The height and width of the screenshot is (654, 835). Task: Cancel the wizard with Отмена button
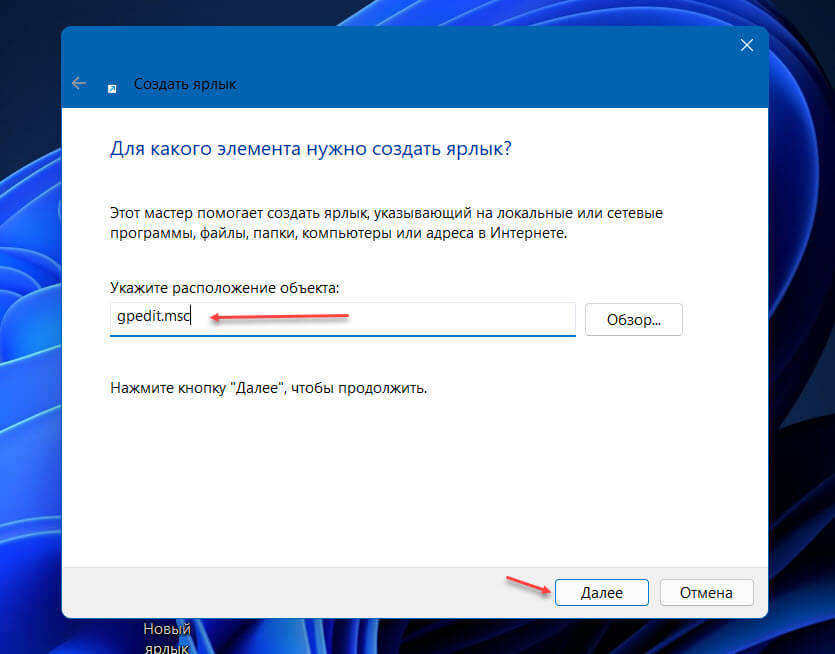pyautogui.click(x=706, y=592)
